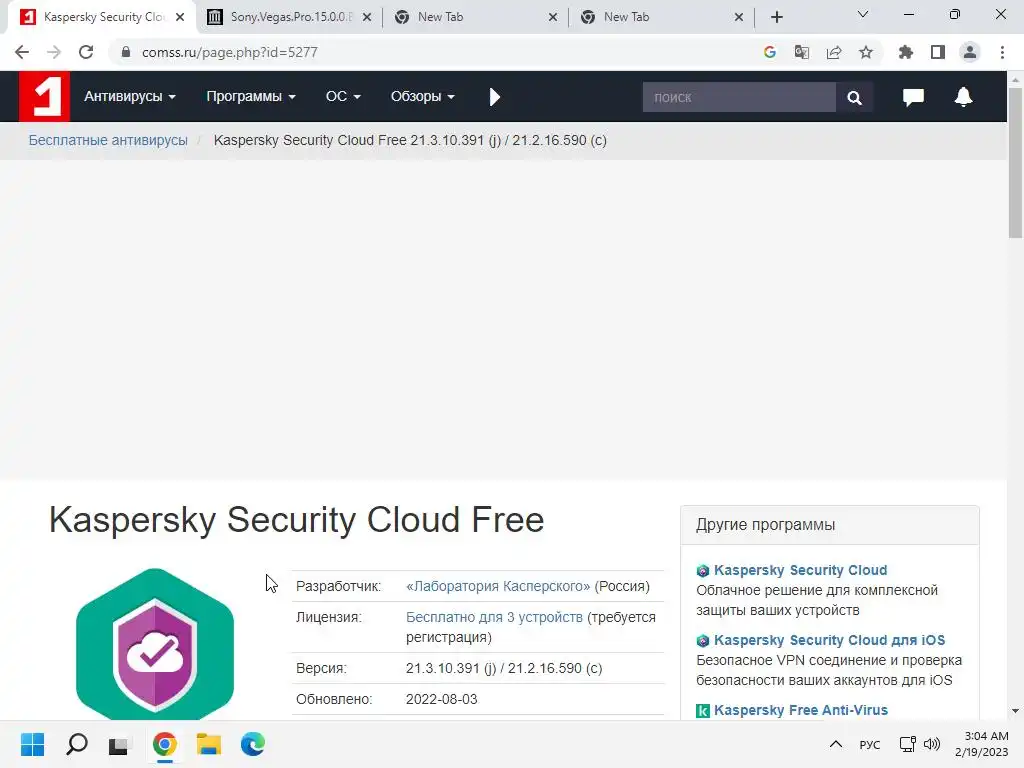The width and height of the screenshot is (1024, 768).
Task: Click the address bar URL
Action: (x=229, y=52)
